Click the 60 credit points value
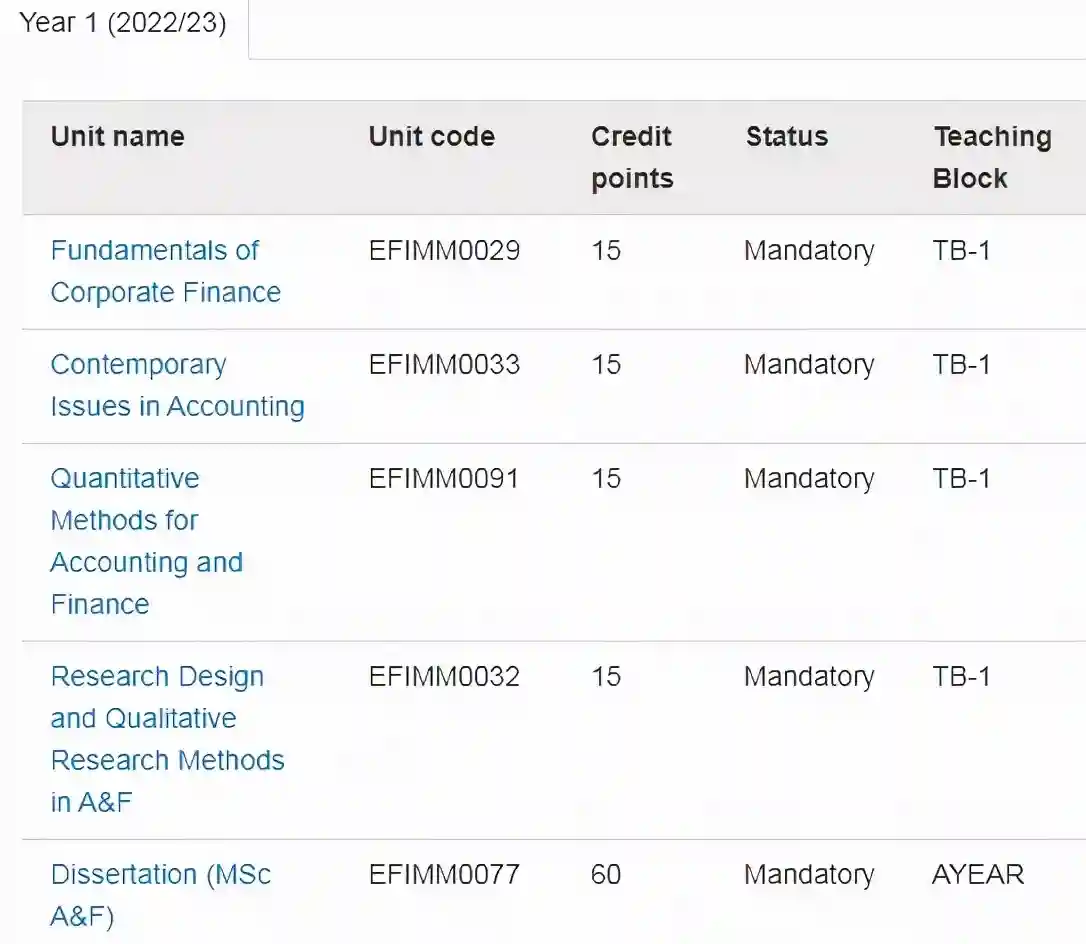The height and width of the screenshot is (944, 1086). (x=606, y=874)
